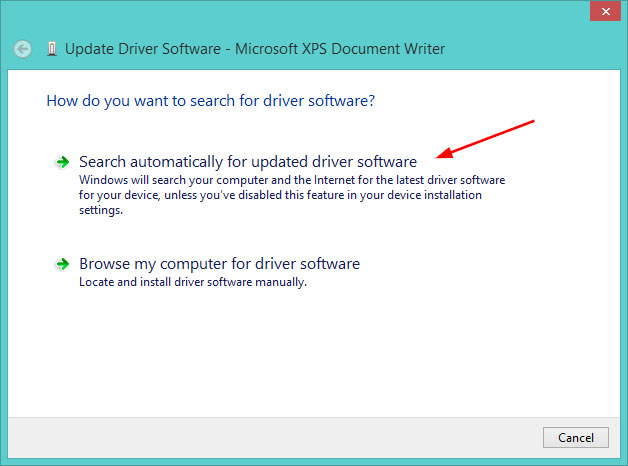The height and width of the screenshot is (466, 628).
Task: Close the Update Driver Software dialog
Action: (x=605, y=11)
